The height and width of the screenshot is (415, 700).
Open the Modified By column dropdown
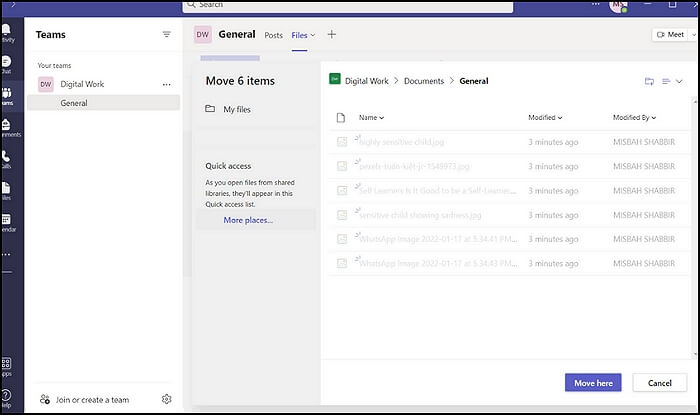[x=635, y=117]
